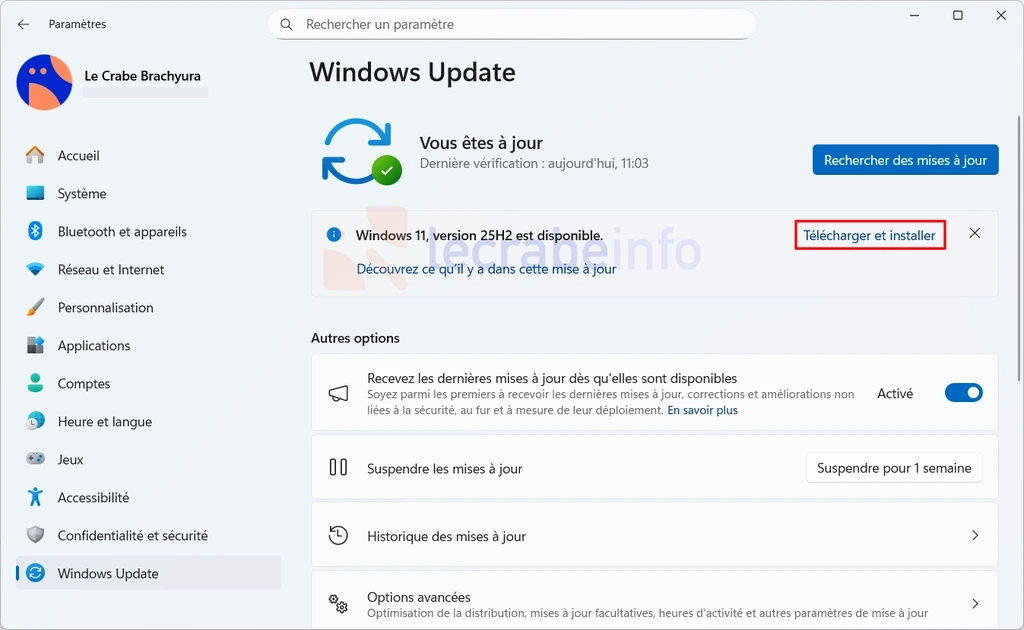Click the Comptes person icon
Screen dimensions: 1024x630
click(35, 383)
